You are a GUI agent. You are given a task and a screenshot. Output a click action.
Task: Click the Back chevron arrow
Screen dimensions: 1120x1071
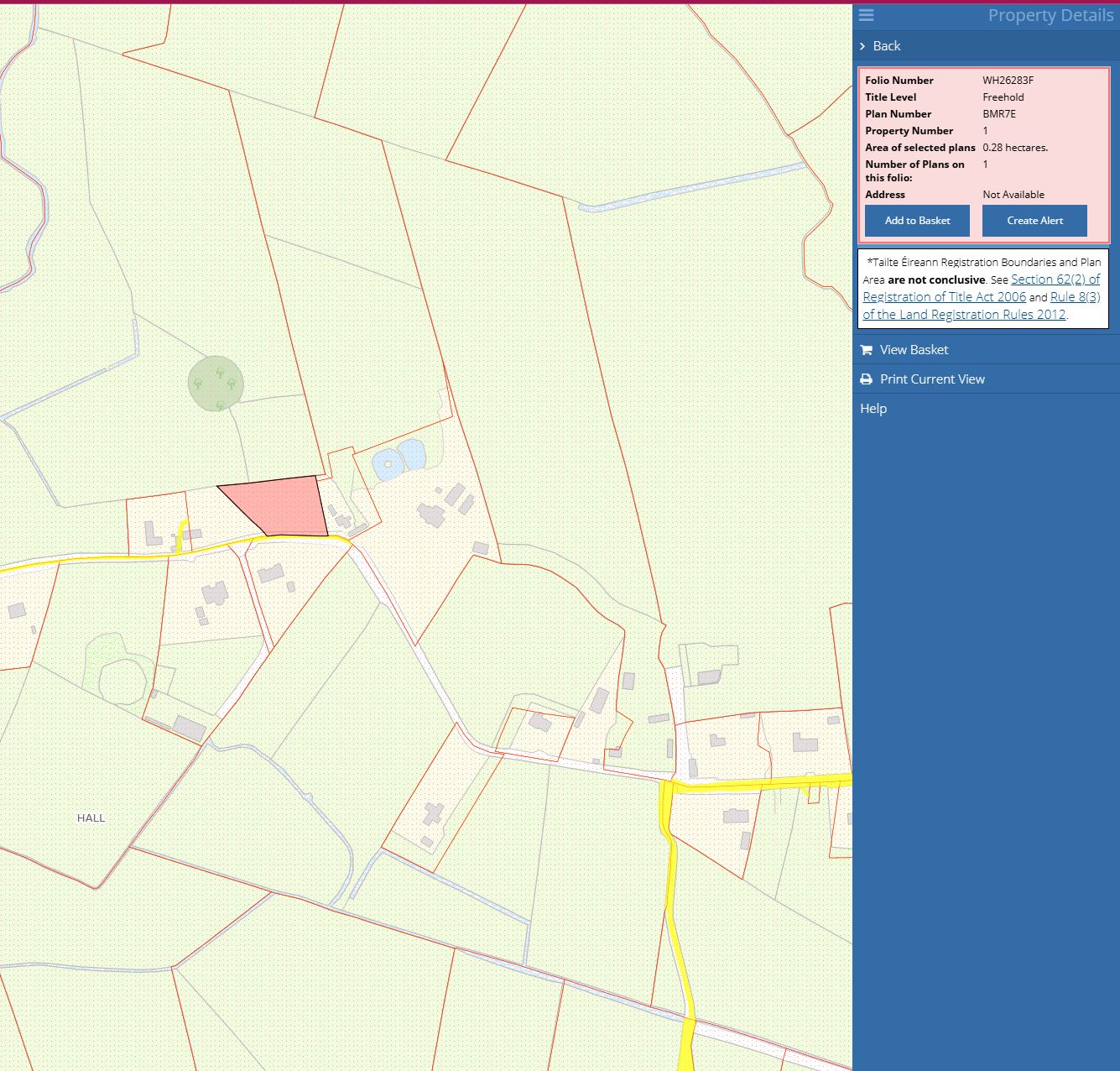coord(862,46)
